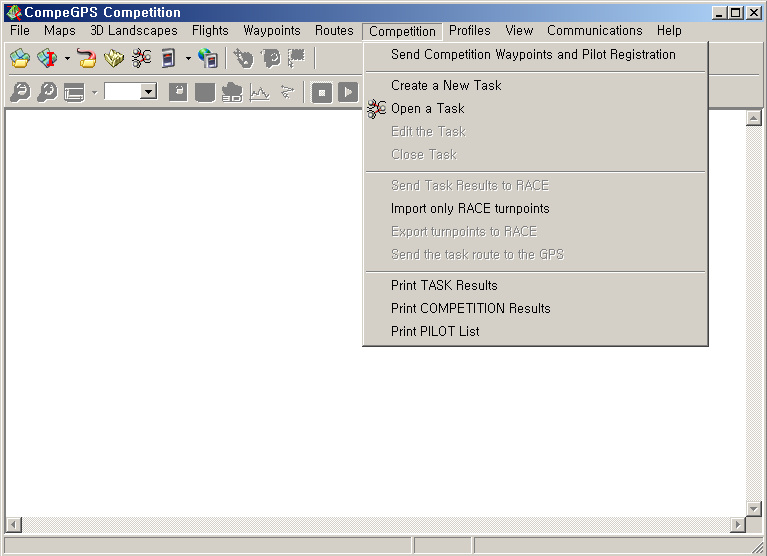Click the open track icon with red ribbon

(x=87, y=58)
